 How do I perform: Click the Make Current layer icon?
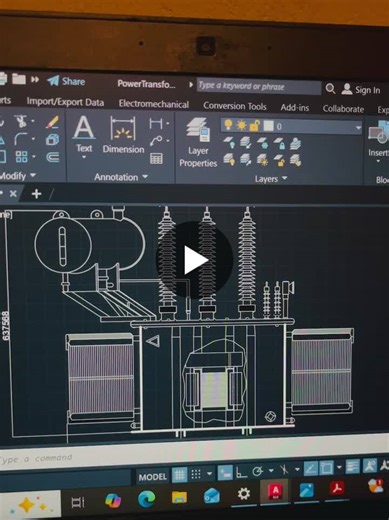tap(295, 144)
